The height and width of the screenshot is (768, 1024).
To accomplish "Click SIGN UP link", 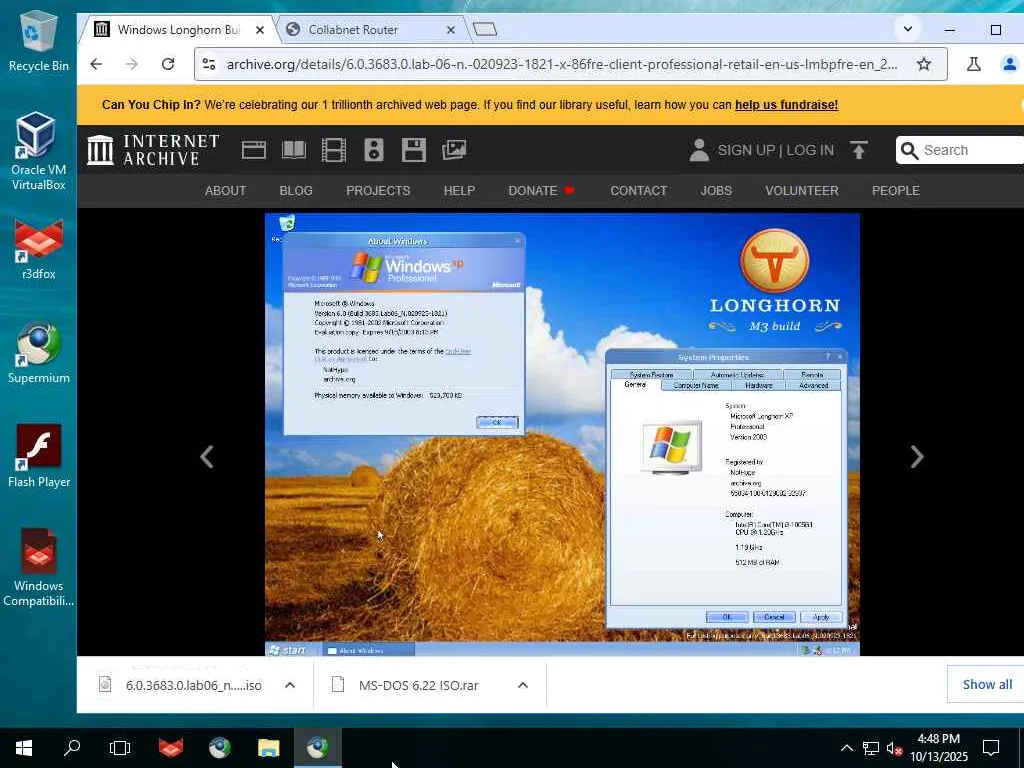I will tap(746, 150).
